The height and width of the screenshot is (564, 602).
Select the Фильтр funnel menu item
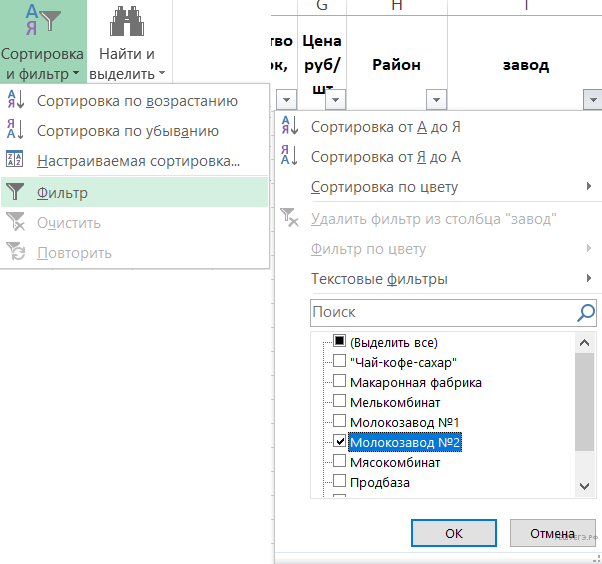62,193
